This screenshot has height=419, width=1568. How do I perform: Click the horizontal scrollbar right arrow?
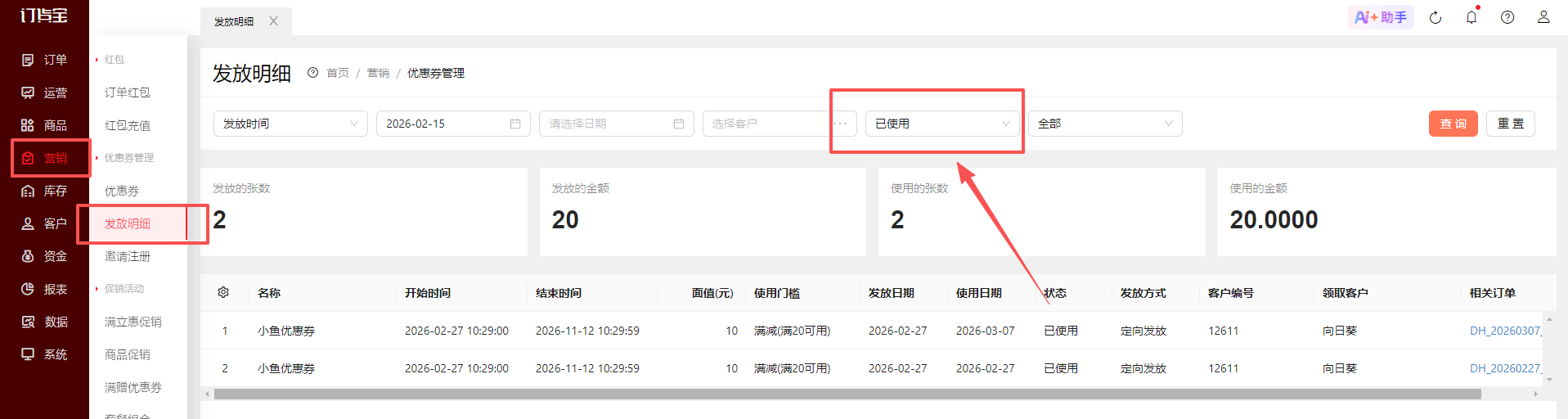(x=1535, y=394)
